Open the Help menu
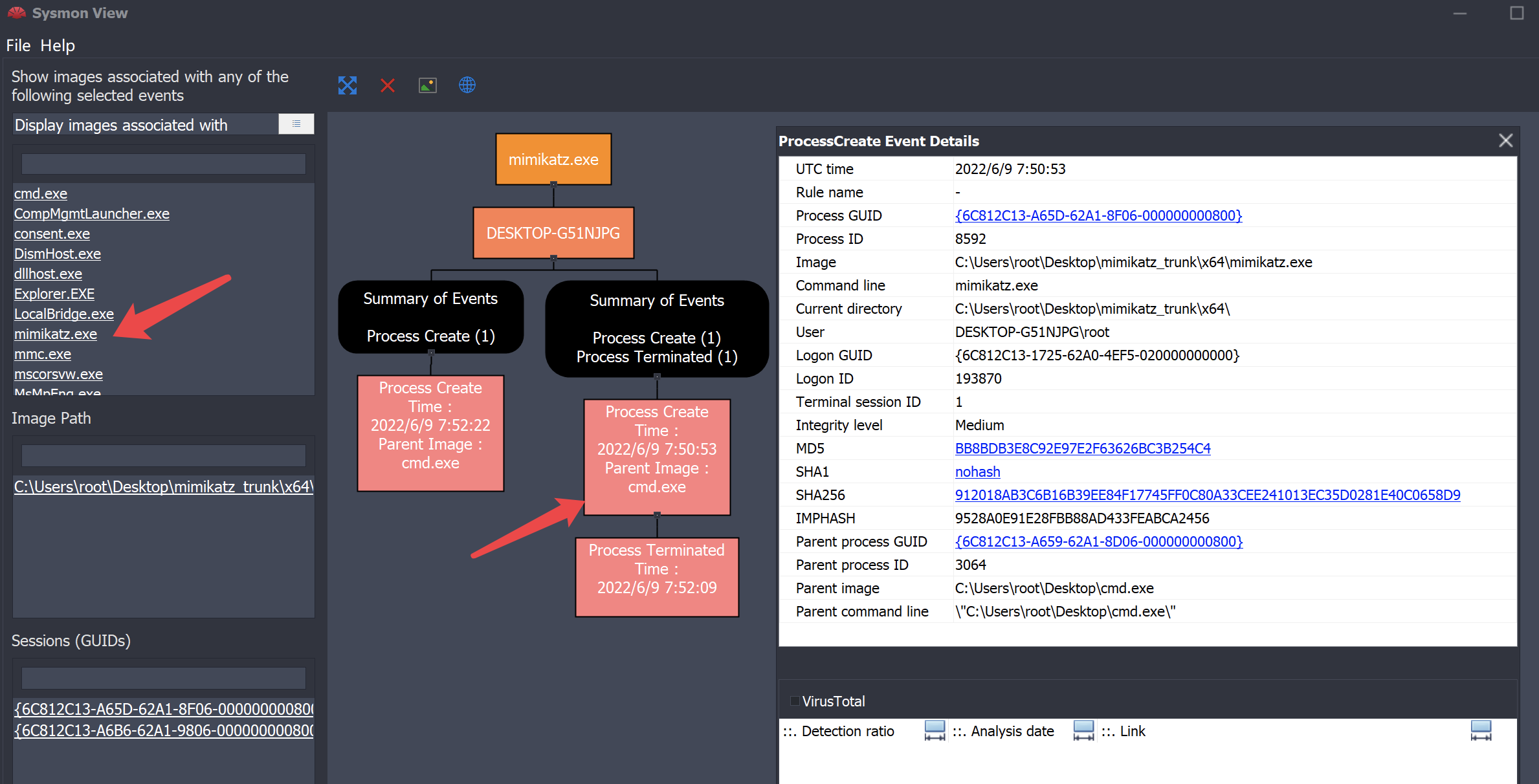1539x784 pixels. 58,45
